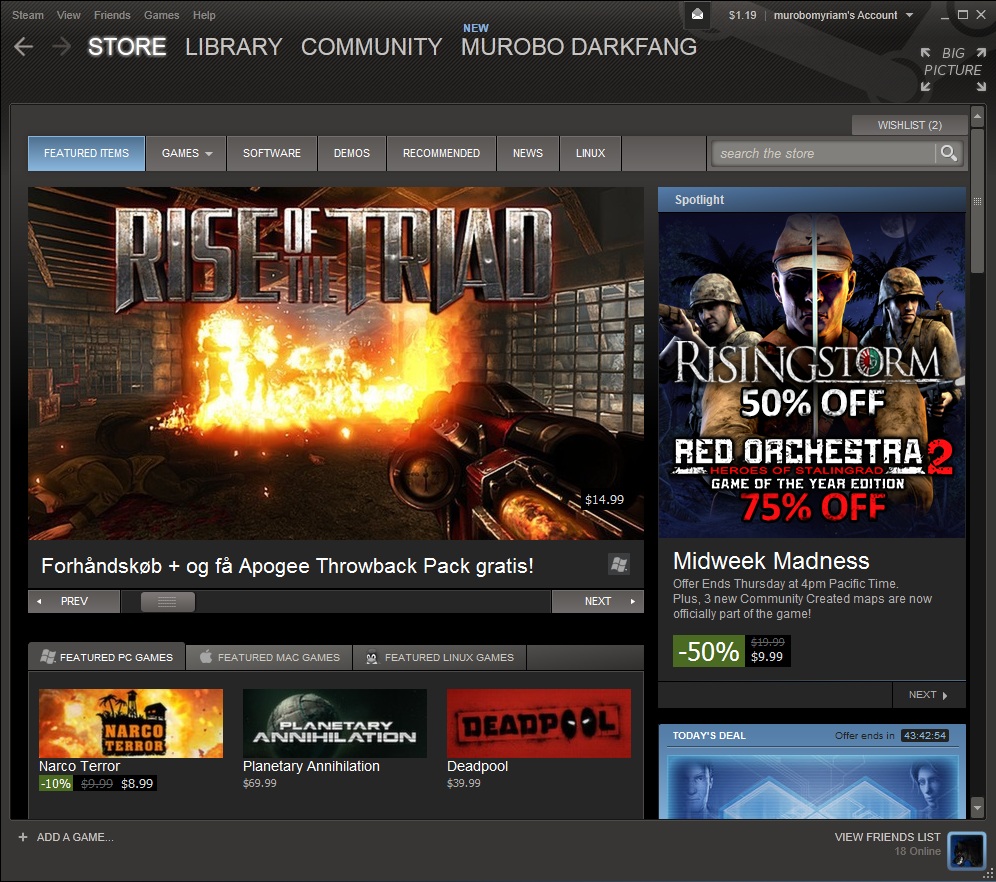Click the $1.19 wallet balance
The image size is (996, 882).
[742, 15]
